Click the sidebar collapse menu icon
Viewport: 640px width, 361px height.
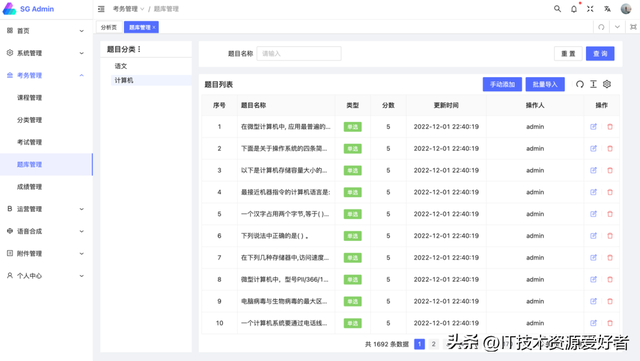coord(101,9)
